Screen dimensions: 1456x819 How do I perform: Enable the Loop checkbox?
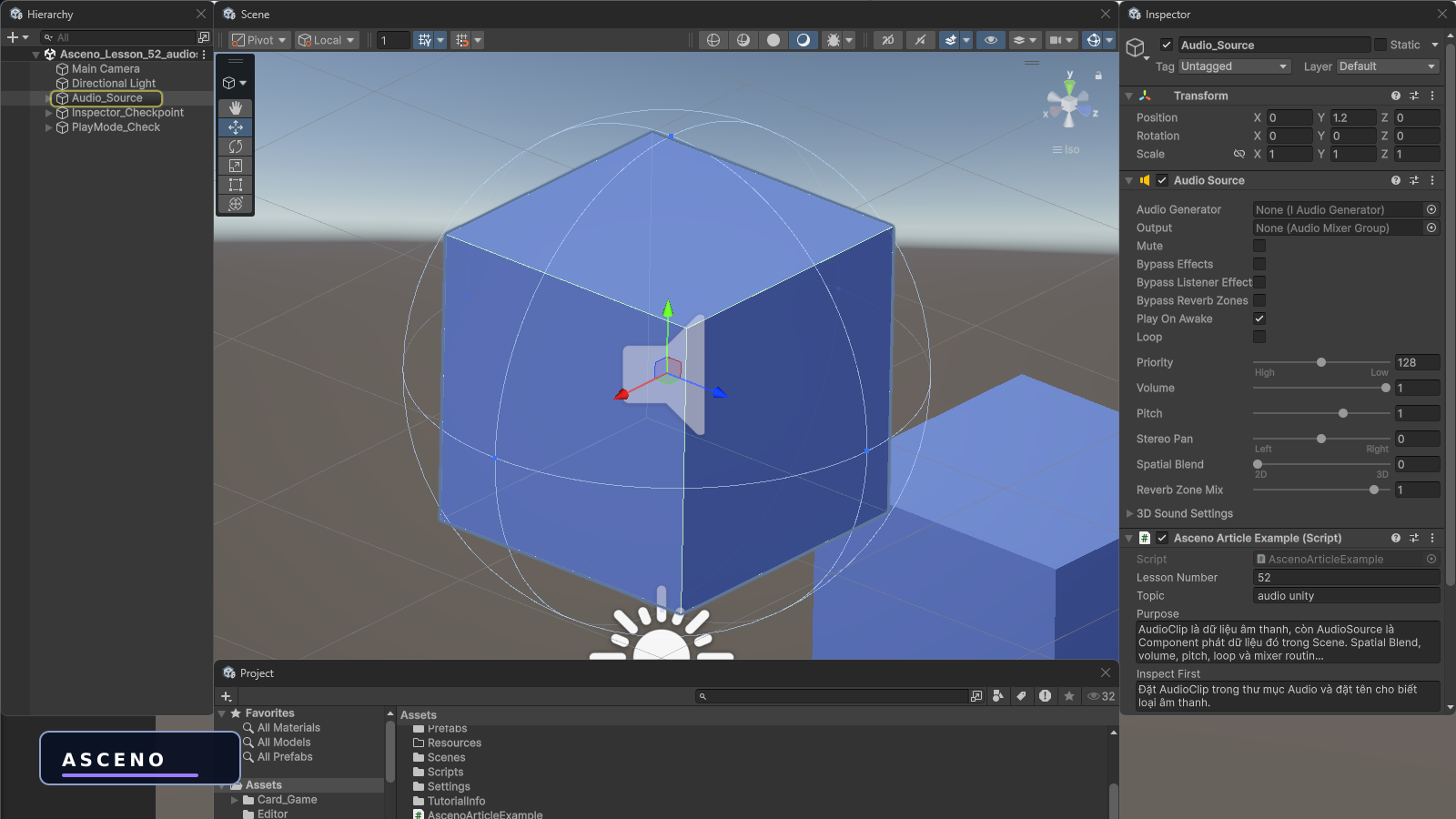coord(1259,337)
